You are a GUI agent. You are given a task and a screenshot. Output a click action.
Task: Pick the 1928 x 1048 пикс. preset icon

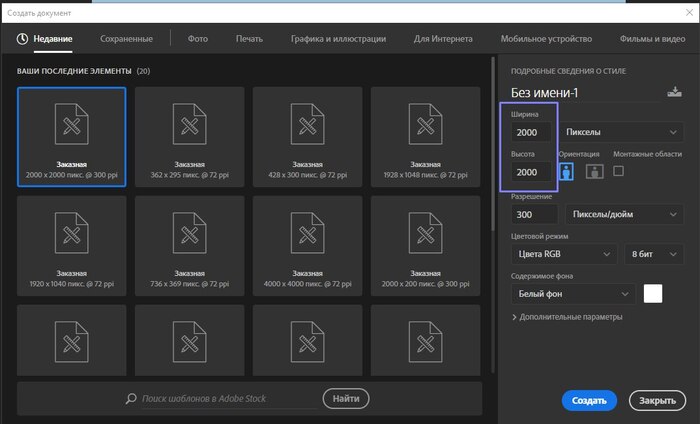425,126
